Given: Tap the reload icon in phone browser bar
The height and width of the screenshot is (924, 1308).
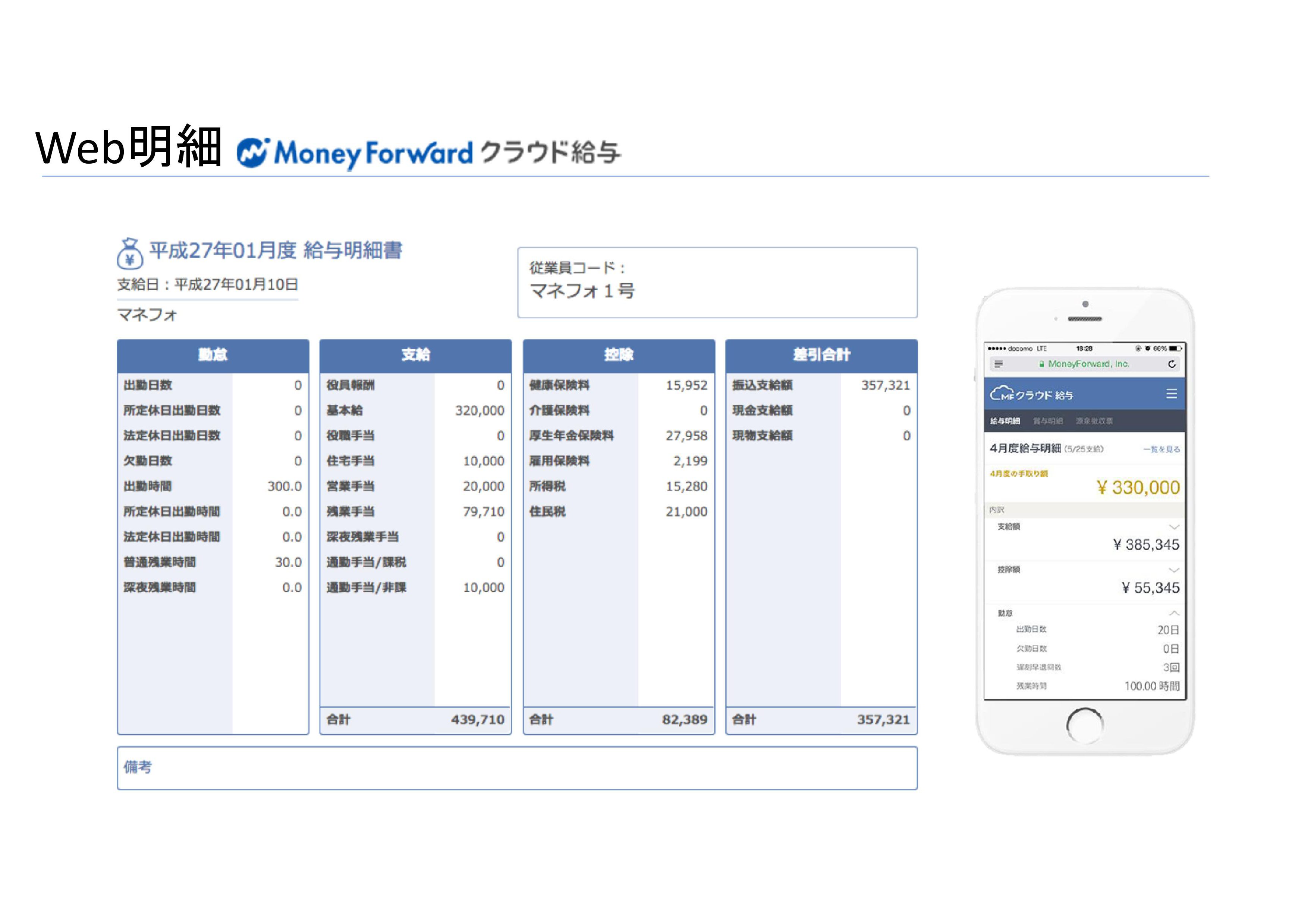Looking at the screenshot, I should click(1171, 365).
